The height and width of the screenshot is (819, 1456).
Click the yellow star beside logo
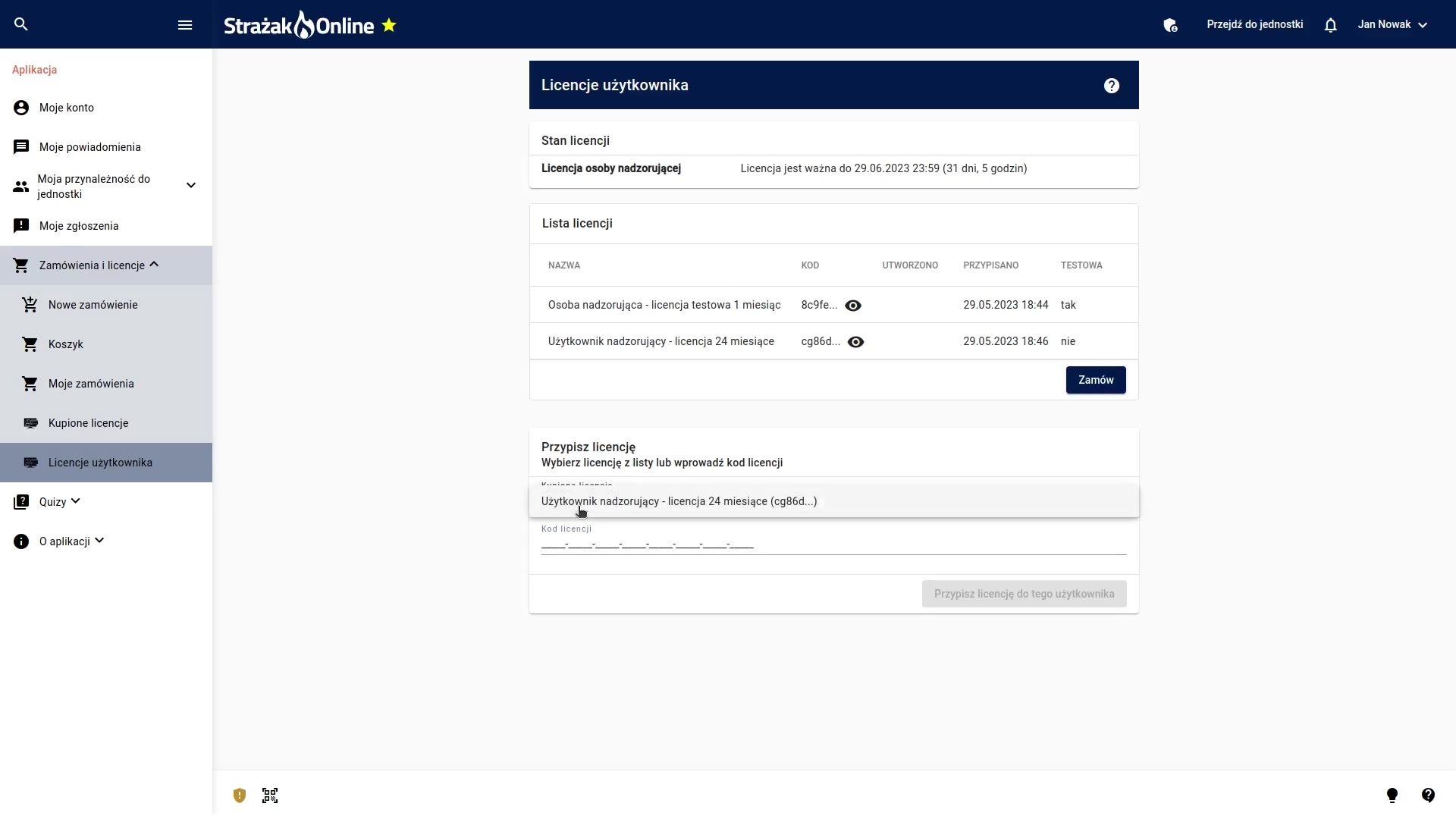(389, 25)
